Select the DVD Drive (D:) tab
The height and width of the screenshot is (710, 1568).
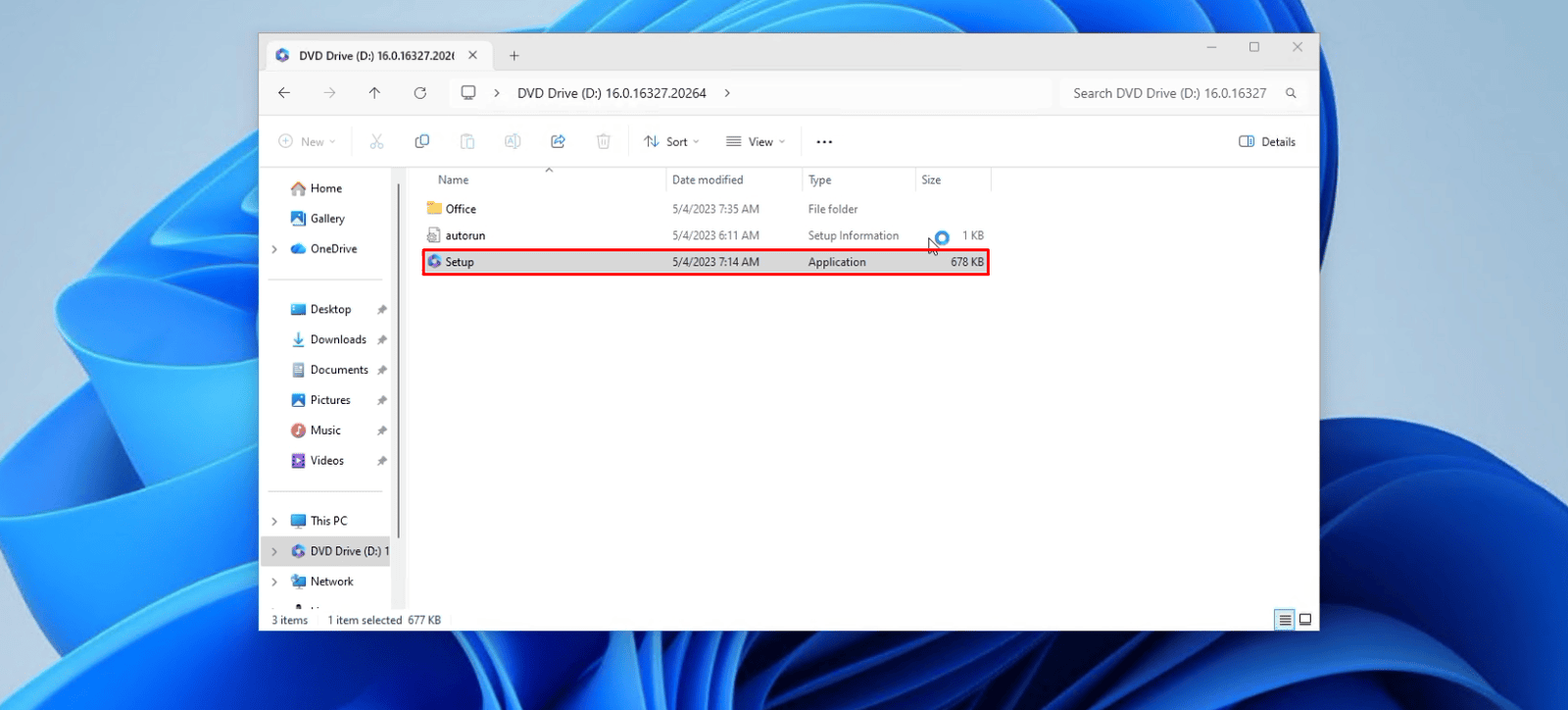(x=377, y=56)
